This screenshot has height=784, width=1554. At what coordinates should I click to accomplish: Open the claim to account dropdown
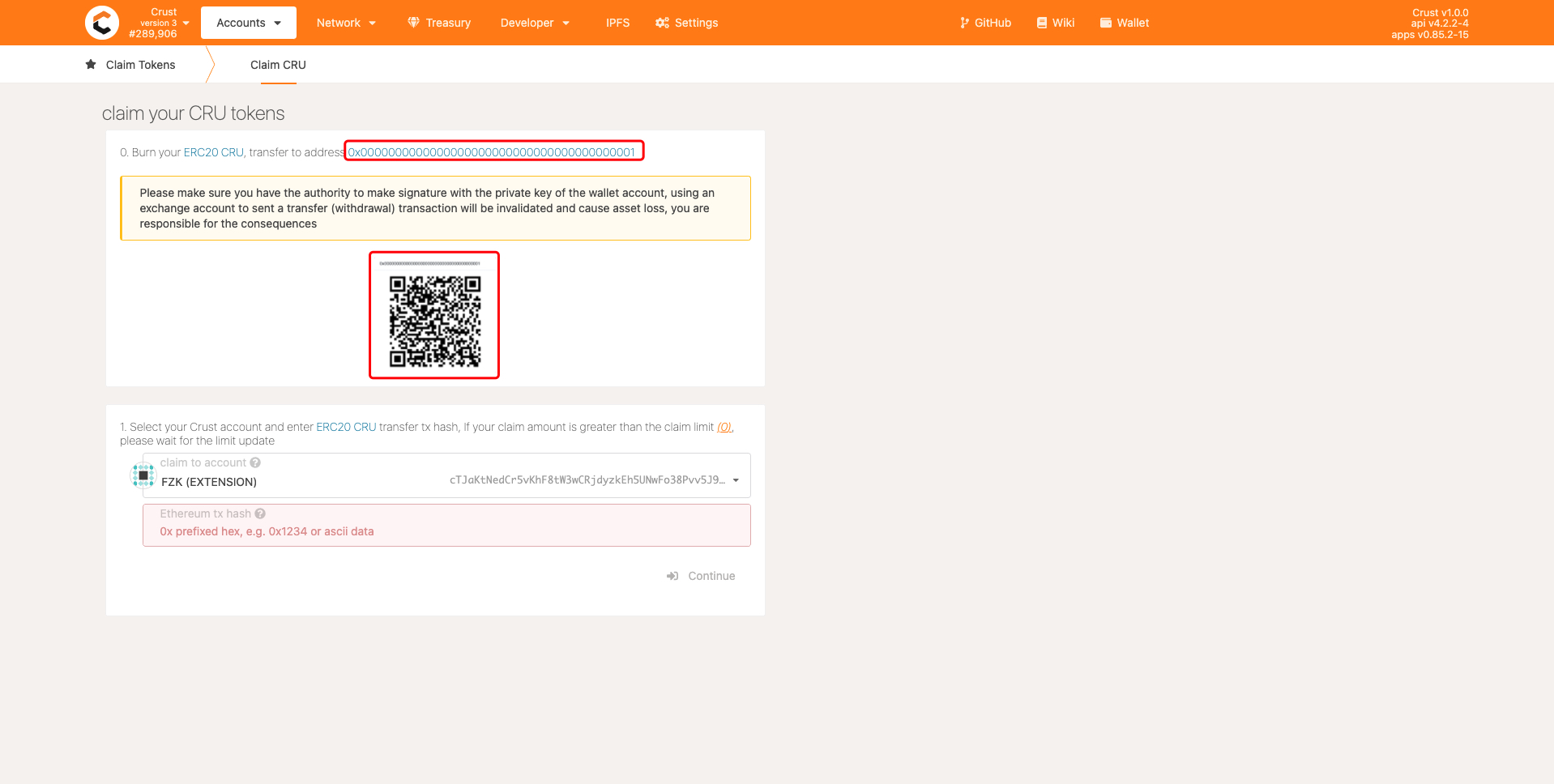pos(446,475)
